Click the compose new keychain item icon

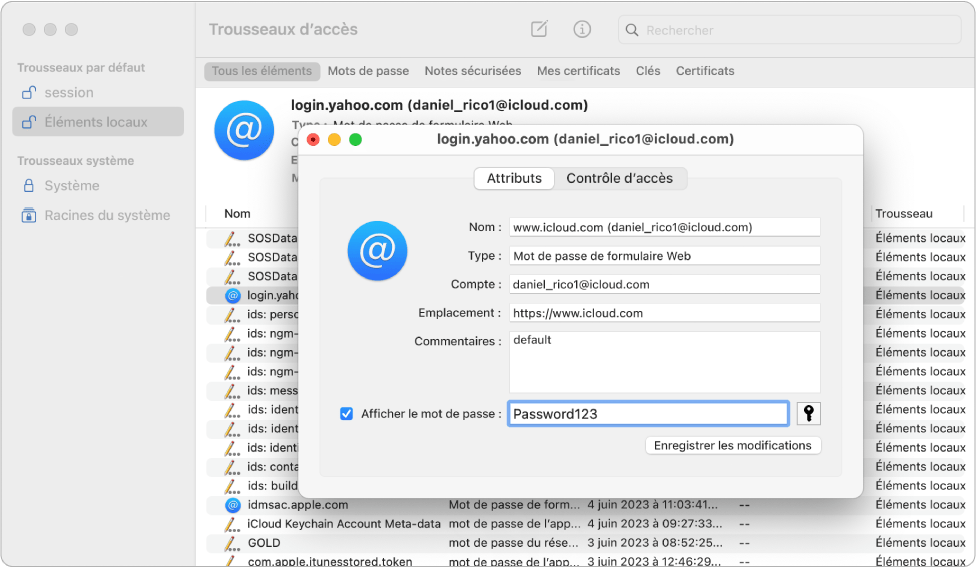pos(539,30)
